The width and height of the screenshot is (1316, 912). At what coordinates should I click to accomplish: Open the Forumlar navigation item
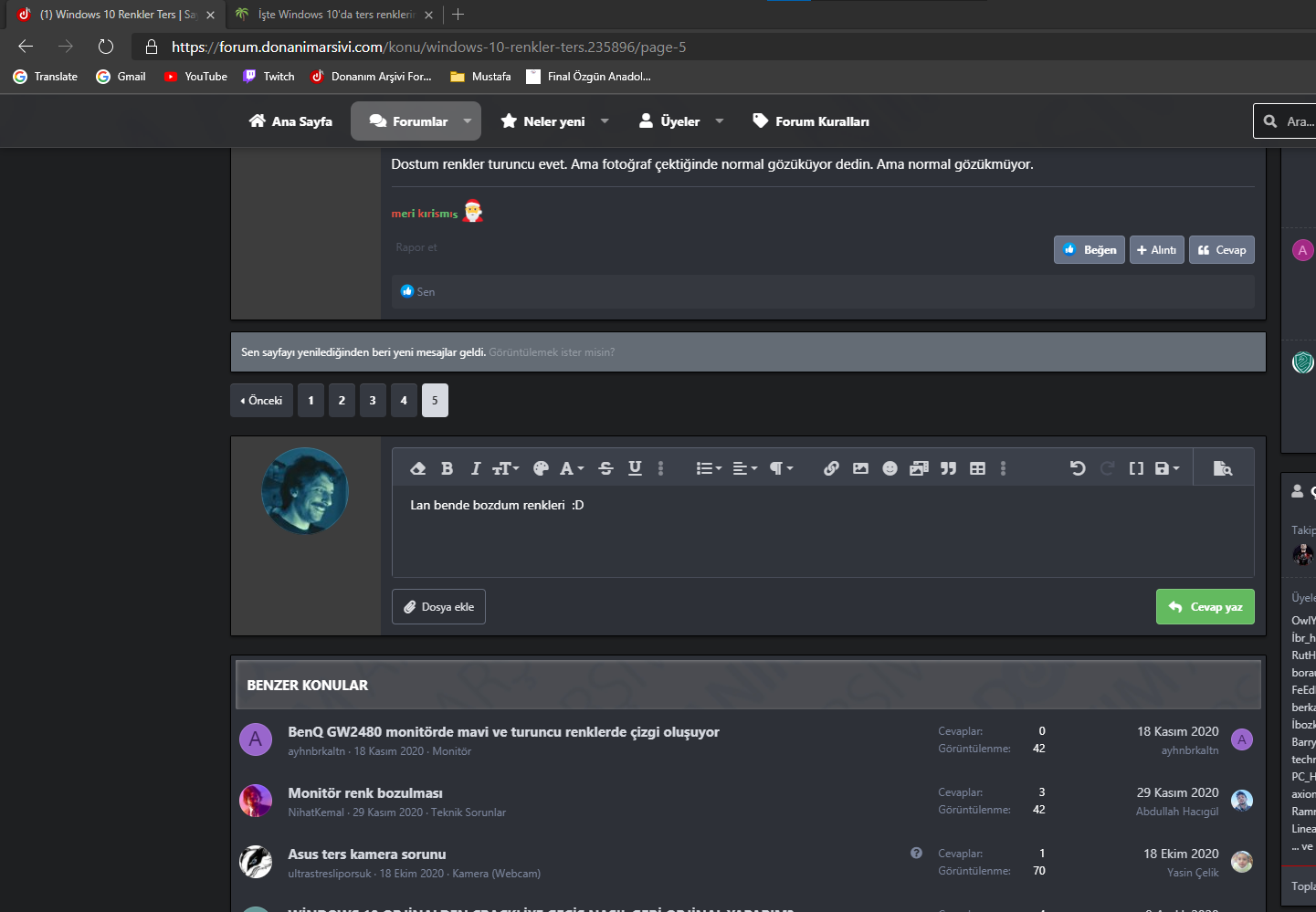pos(408,121)
